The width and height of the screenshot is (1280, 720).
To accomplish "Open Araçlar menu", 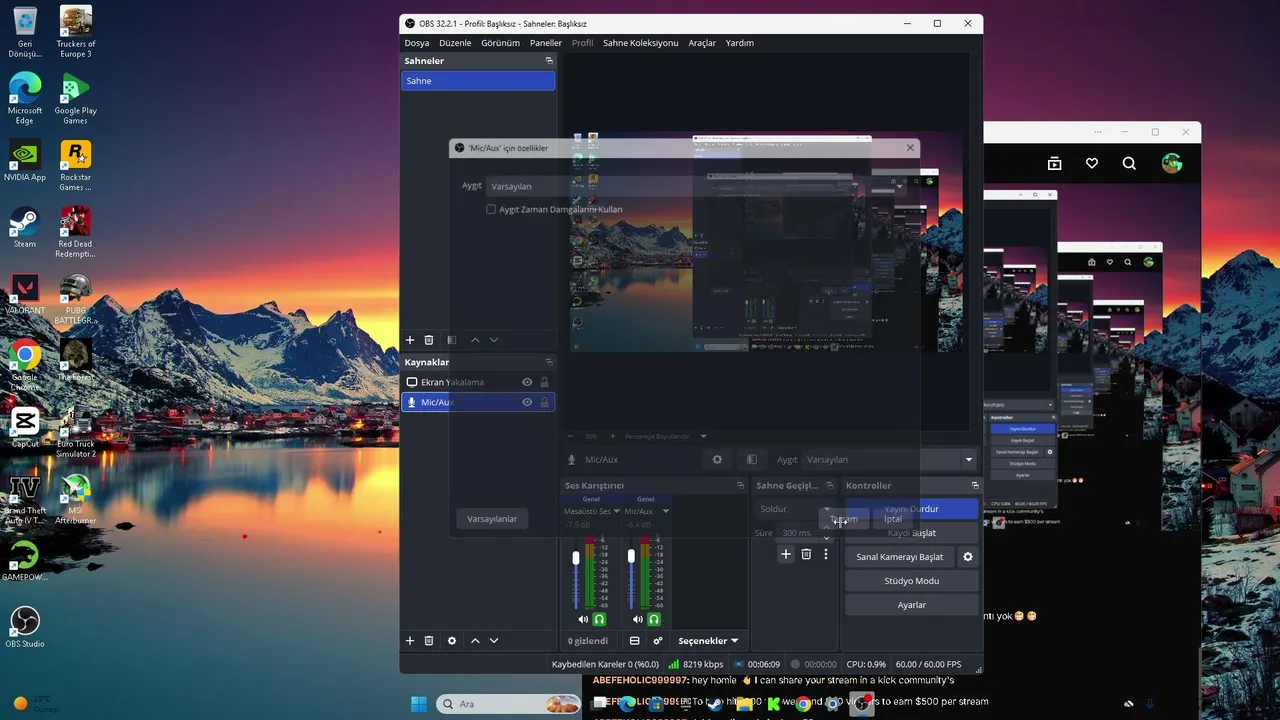I will coord(702,43).
